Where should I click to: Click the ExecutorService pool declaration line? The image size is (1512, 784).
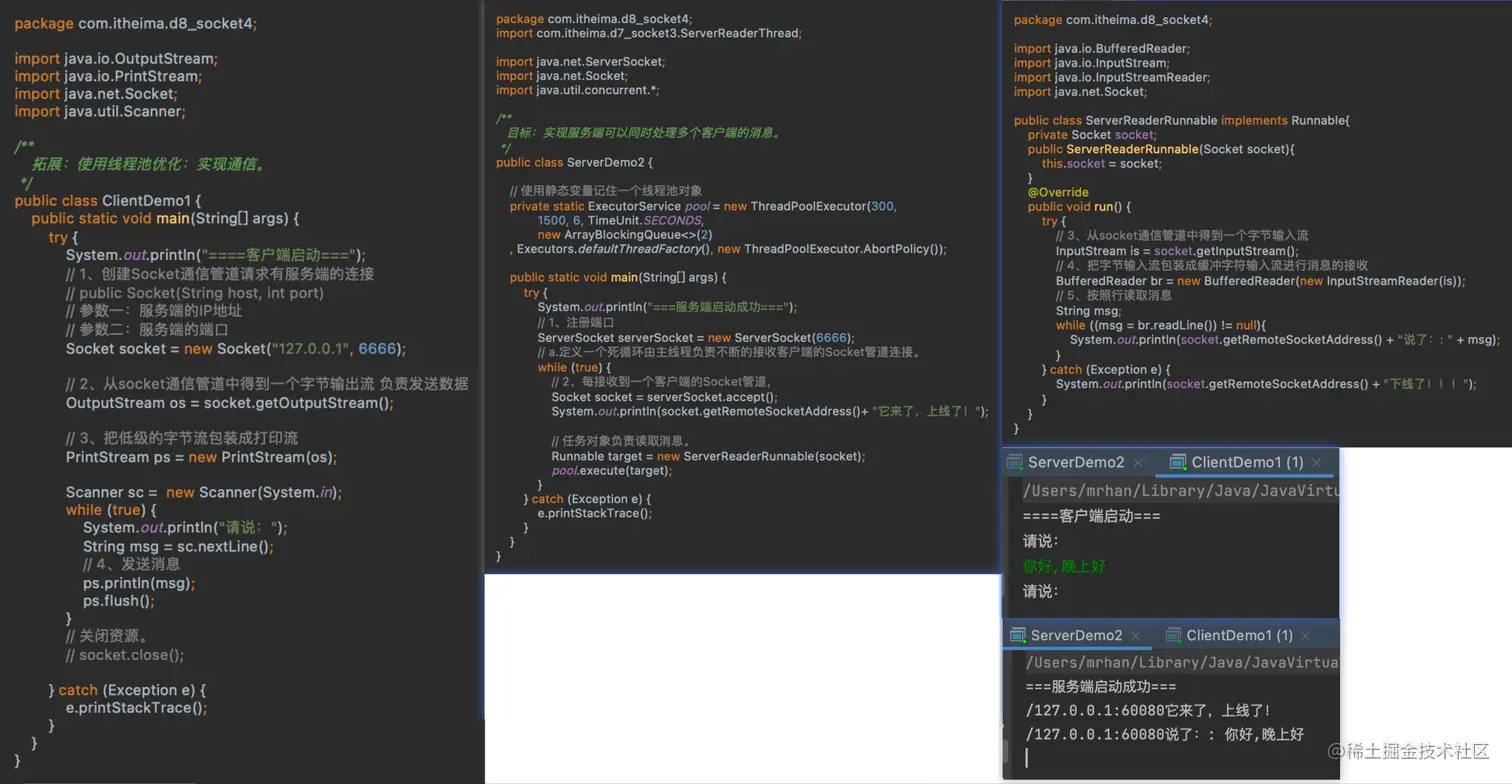pyautogui.click(x=704, y=206)
